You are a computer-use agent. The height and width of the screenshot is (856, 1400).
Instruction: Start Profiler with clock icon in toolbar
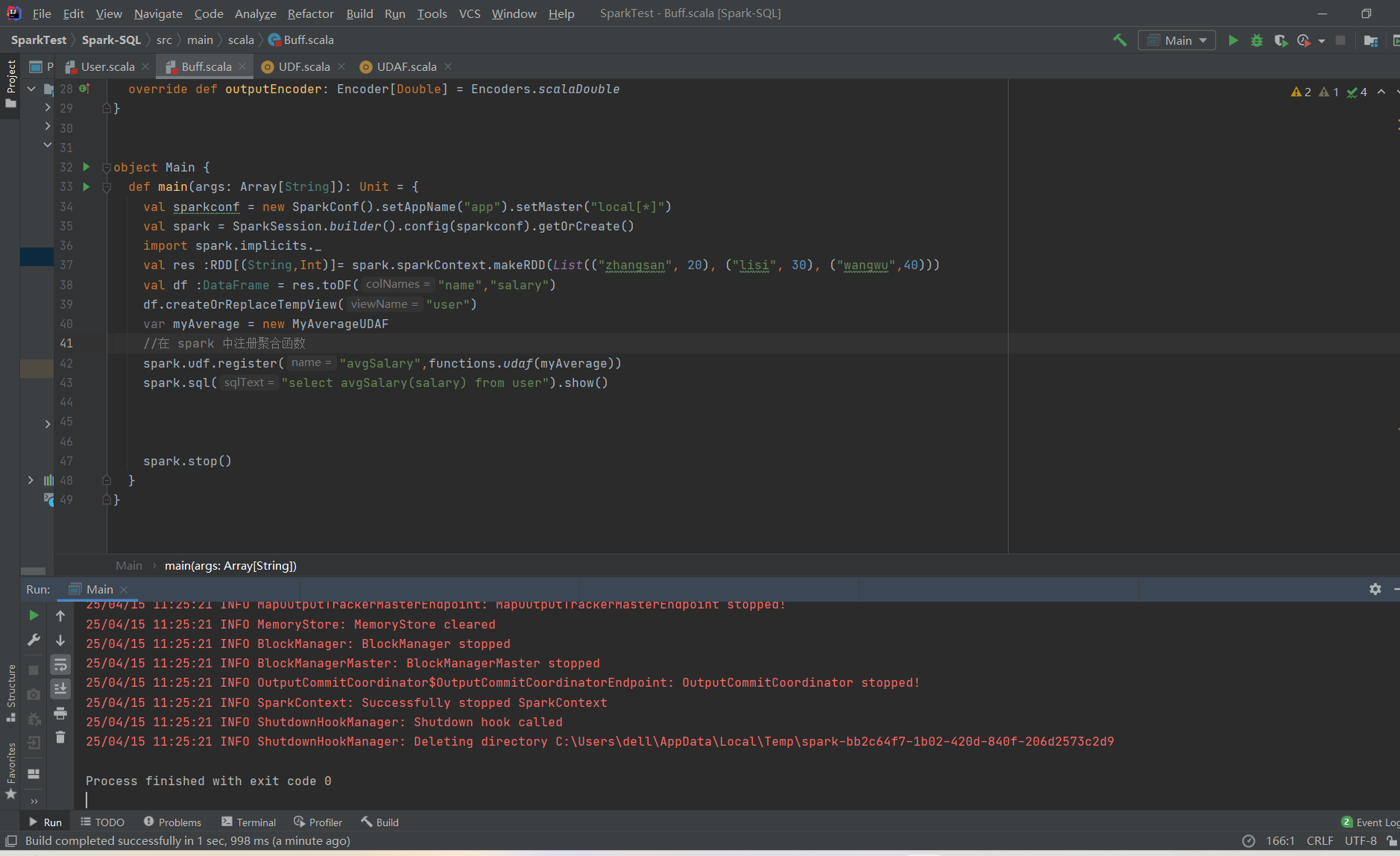(1303, 41)
